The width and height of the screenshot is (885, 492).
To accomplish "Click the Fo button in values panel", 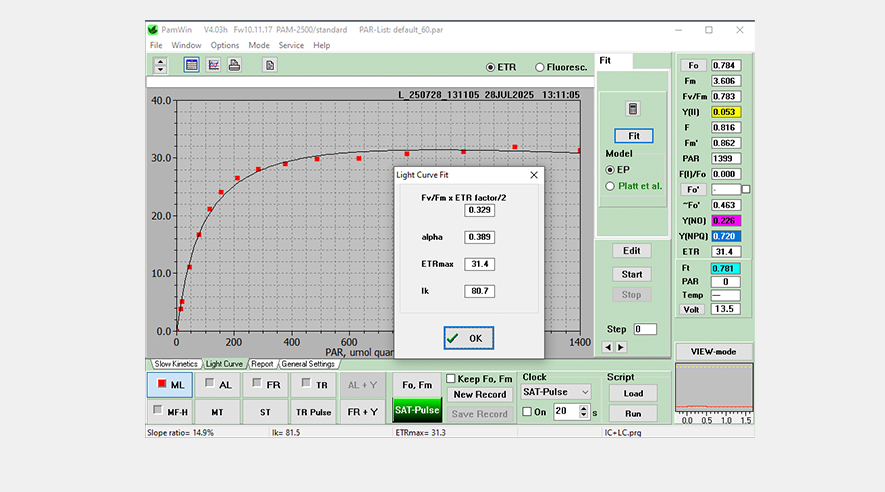I will (693, 65).
